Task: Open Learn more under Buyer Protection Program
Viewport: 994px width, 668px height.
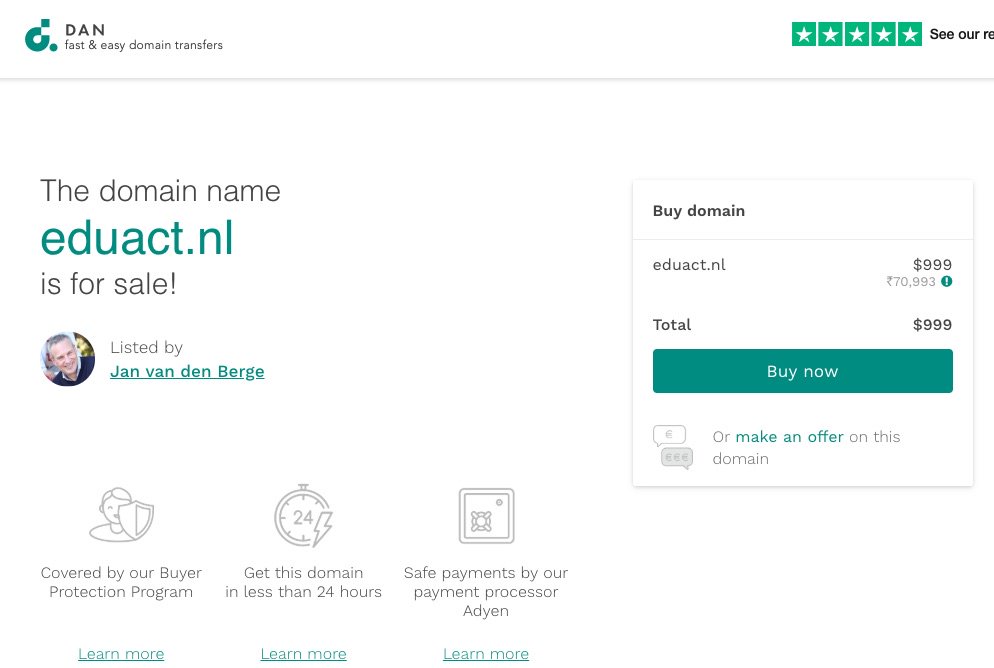Action: [x=121, y=653]
